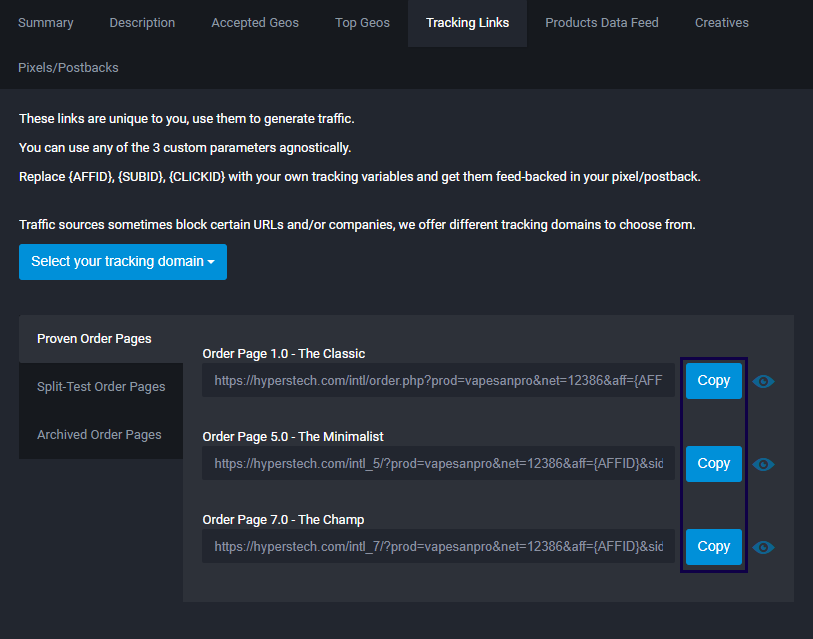Image resolution: width=813 pixels, height=639 pixels.
Task: Open the Description tab
Action: coord(142,23)
